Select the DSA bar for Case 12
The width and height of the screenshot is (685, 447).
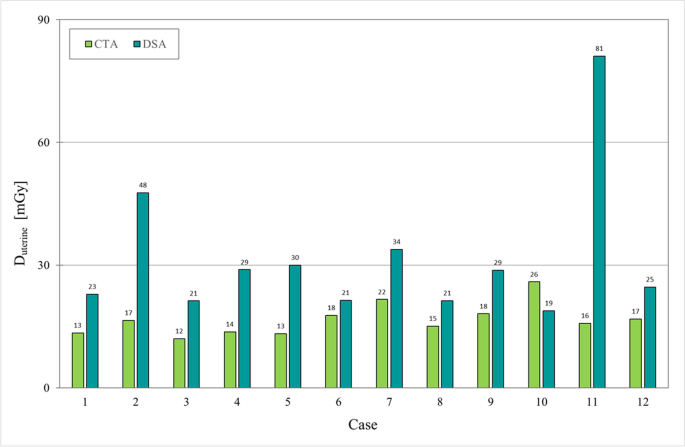click(650, 337)
